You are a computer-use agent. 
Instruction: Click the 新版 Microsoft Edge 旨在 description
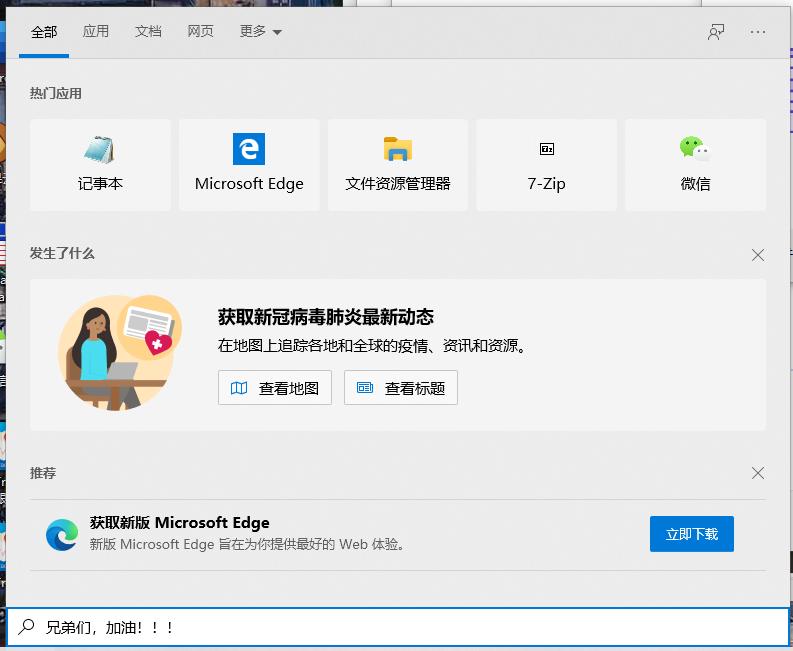(x=248, y=545)
